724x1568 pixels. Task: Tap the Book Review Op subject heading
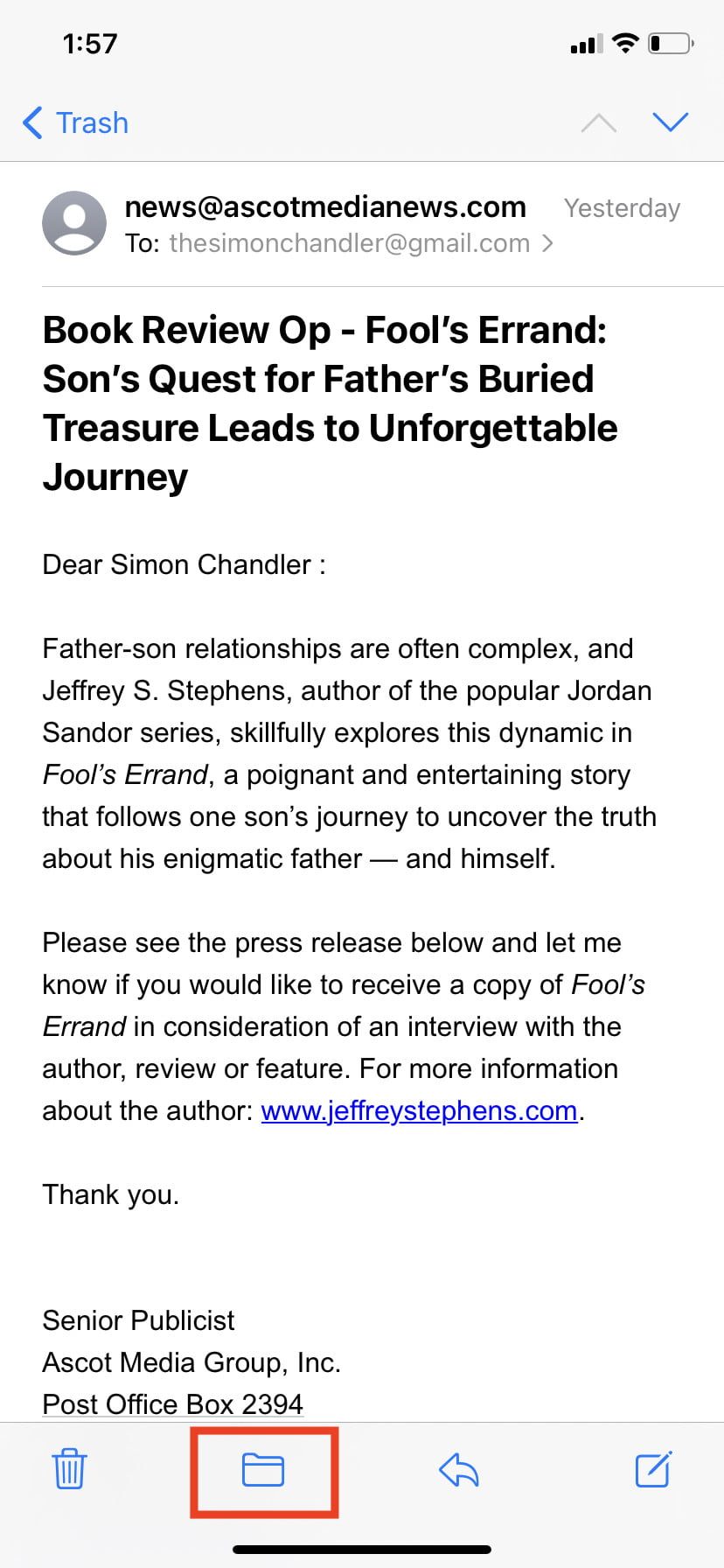[x=330, y=403]
